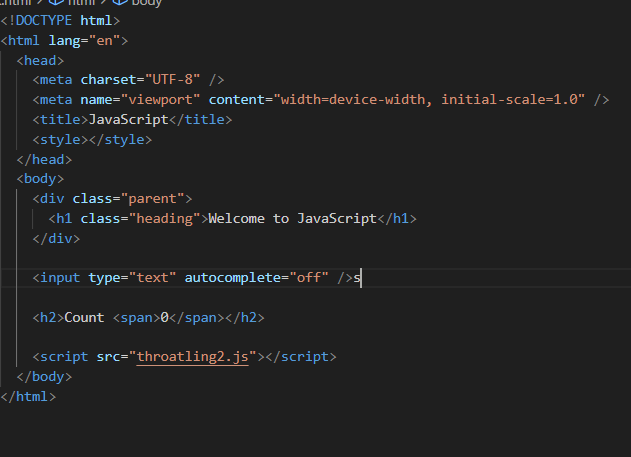Click the opening style tag
Screen dimensions: 631x457
click(x=60, y=140)
